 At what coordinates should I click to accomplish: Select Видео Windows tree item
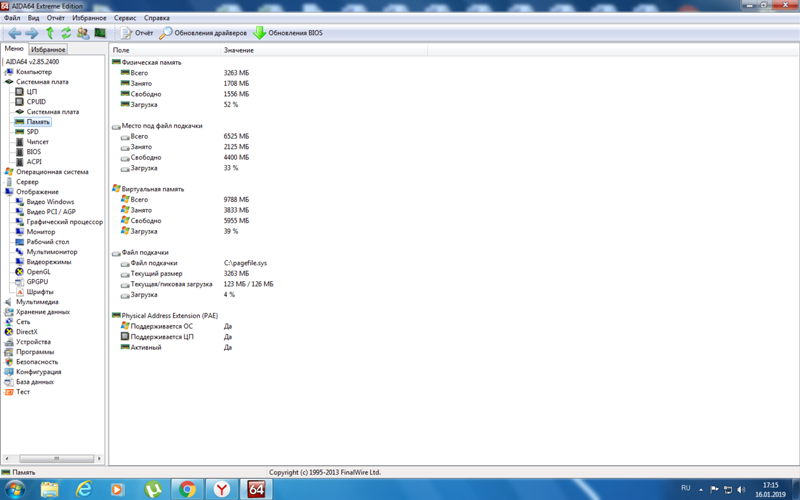pos(51,202)
